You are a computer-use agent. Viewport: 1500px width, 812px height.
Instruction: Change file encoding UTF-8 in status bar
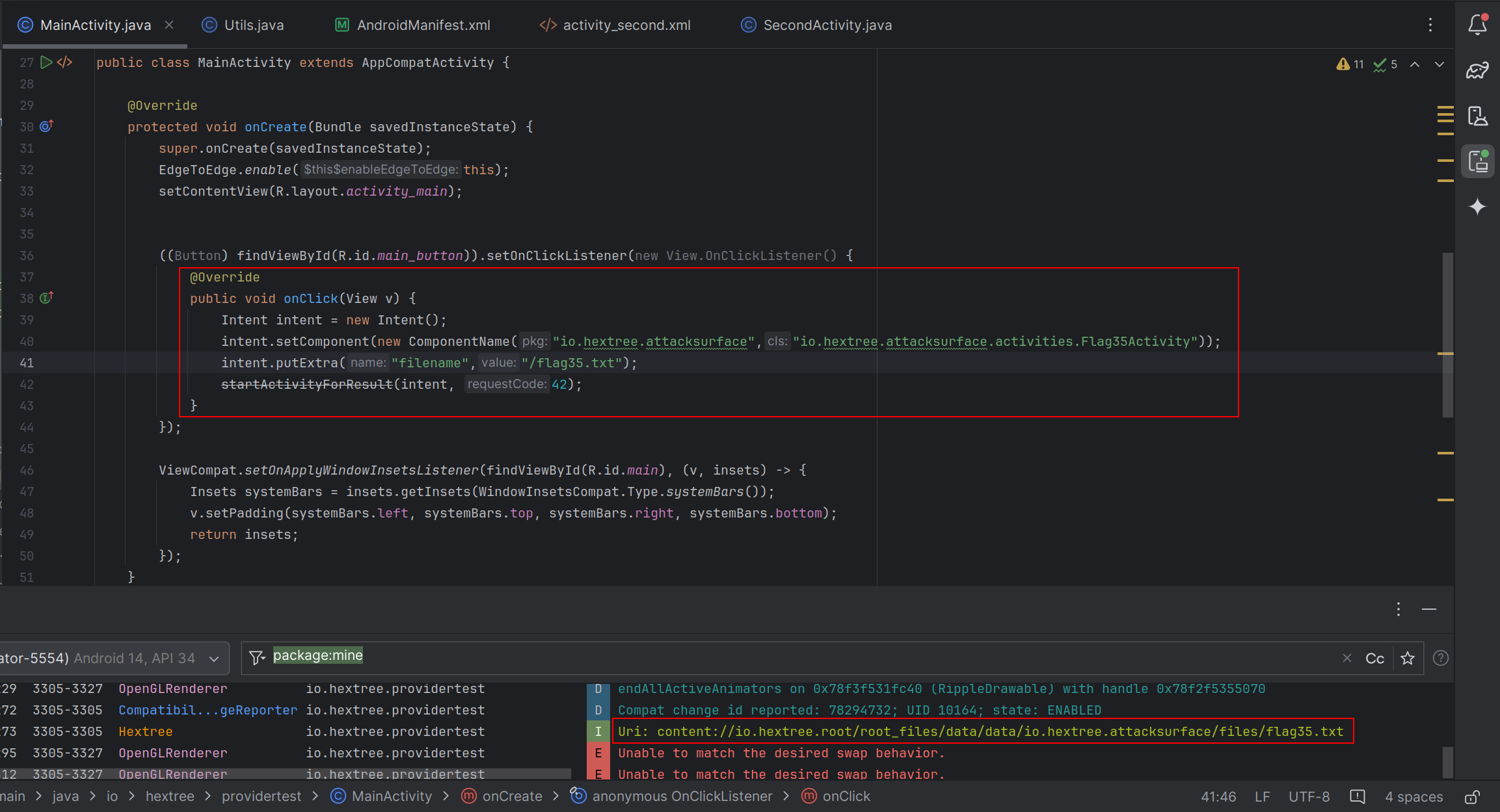click(x=1309, y=796)
